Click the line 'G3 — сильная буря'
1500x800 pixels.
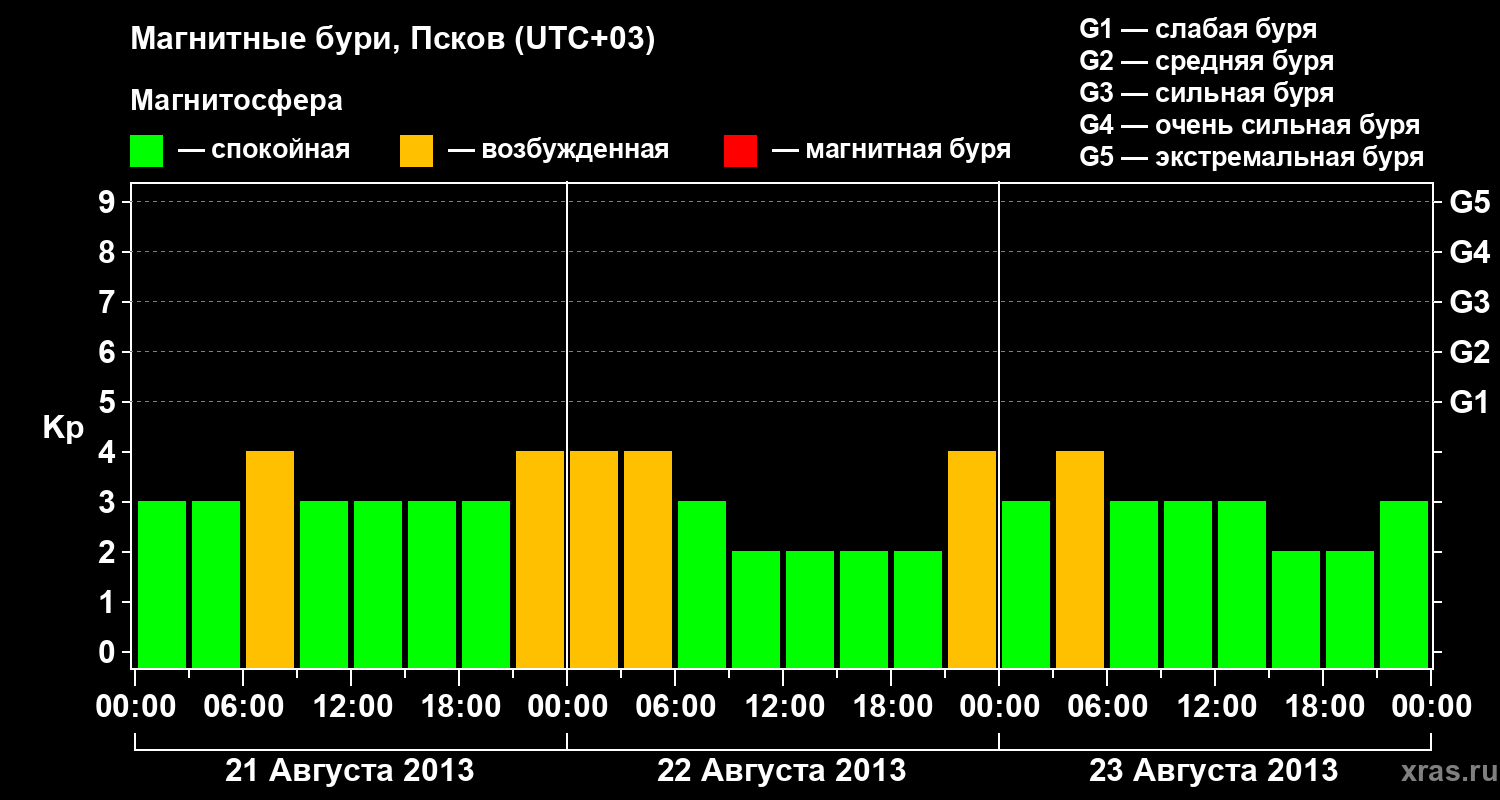1206,93
